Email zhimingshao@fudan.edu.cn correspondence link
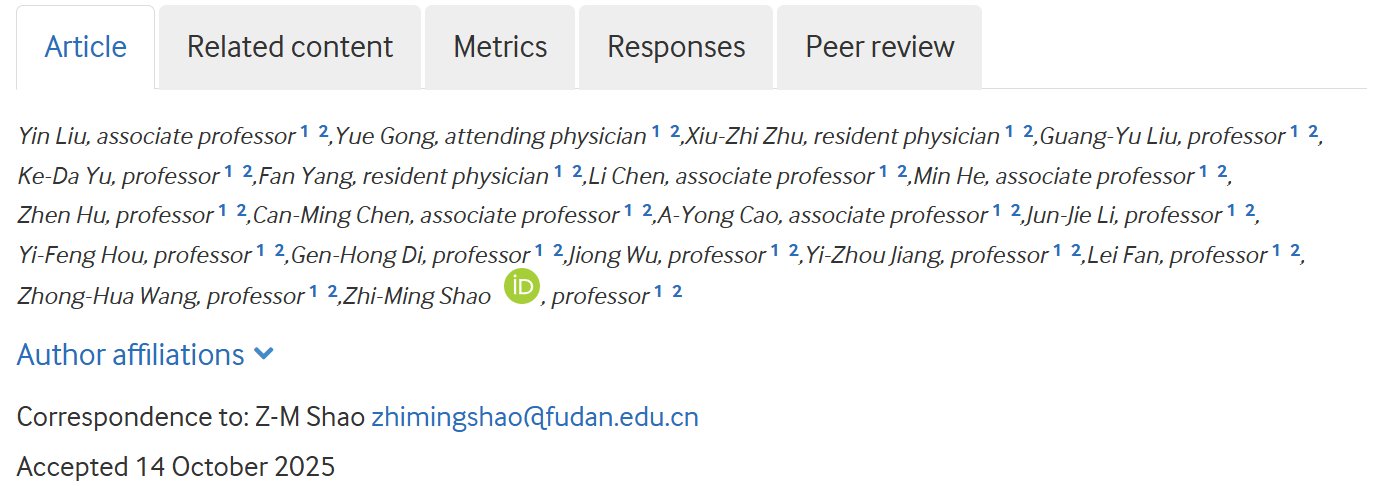Screen dimensions: 1395x486 (x=535, y=417)
